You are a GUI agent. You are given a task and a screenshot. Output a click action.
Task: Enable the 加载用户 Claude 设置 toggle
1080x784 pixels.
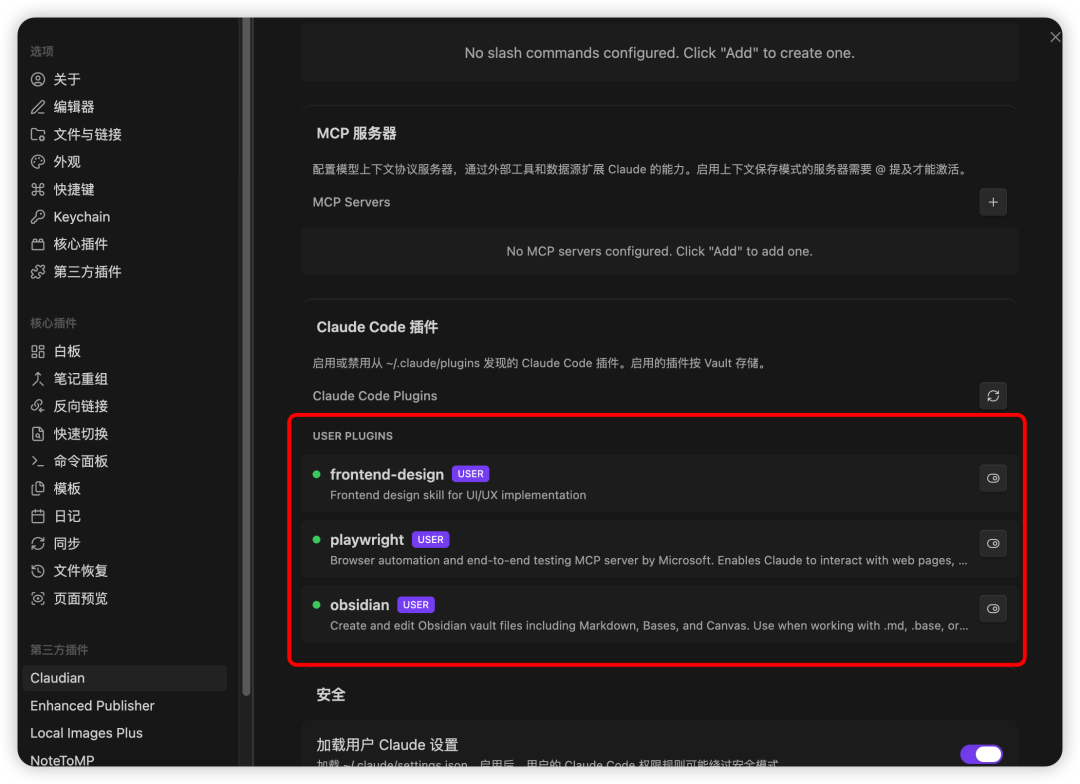[981, 754]
